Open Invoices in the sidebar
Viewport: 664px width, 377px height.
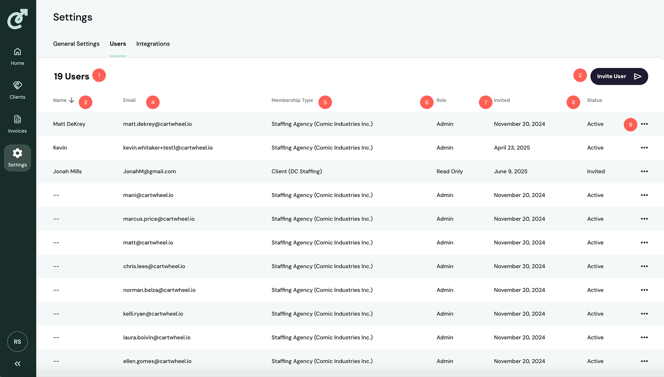coord(17,124)
